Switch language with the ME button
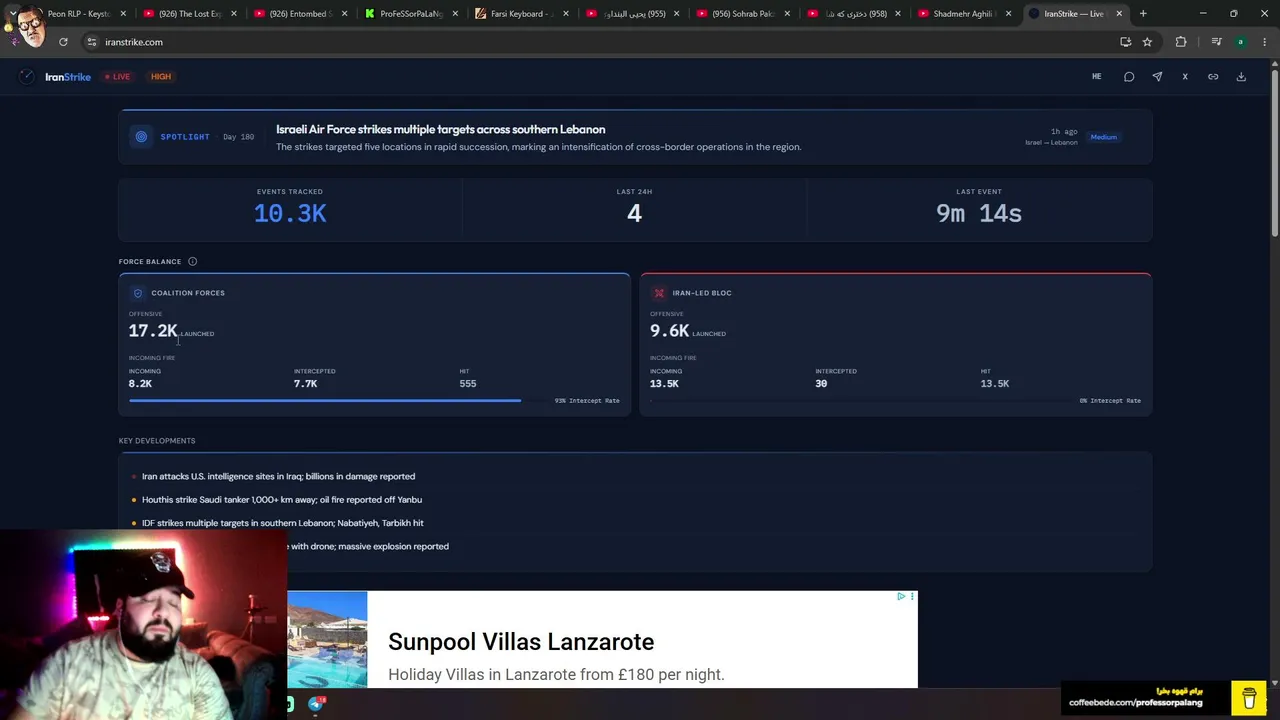This screenshot has height=720, width=1280. coord(1097,77)
